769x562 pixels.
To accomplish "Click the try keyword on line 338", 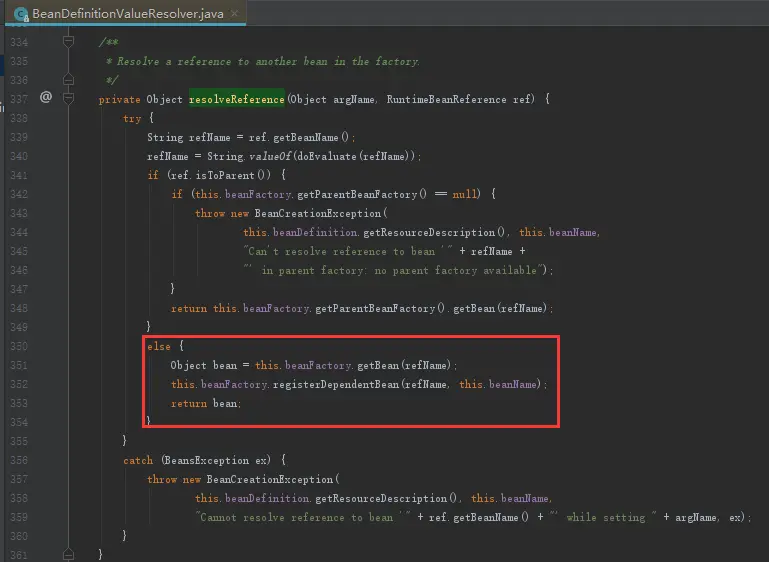I will click(x=132, y=118).
